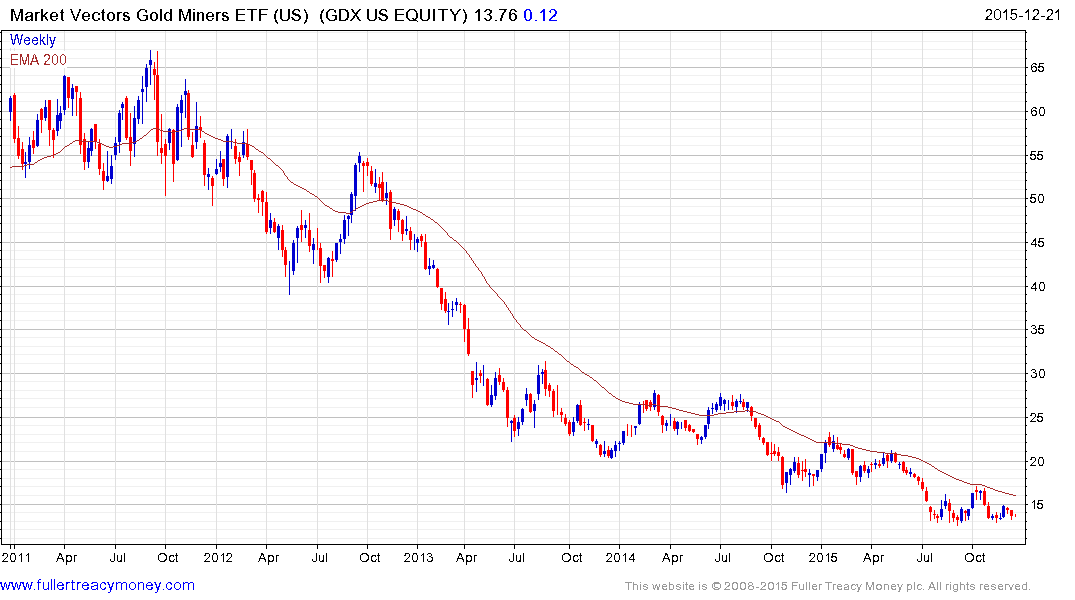Click the 40 price axis label

pos(1037,287)
